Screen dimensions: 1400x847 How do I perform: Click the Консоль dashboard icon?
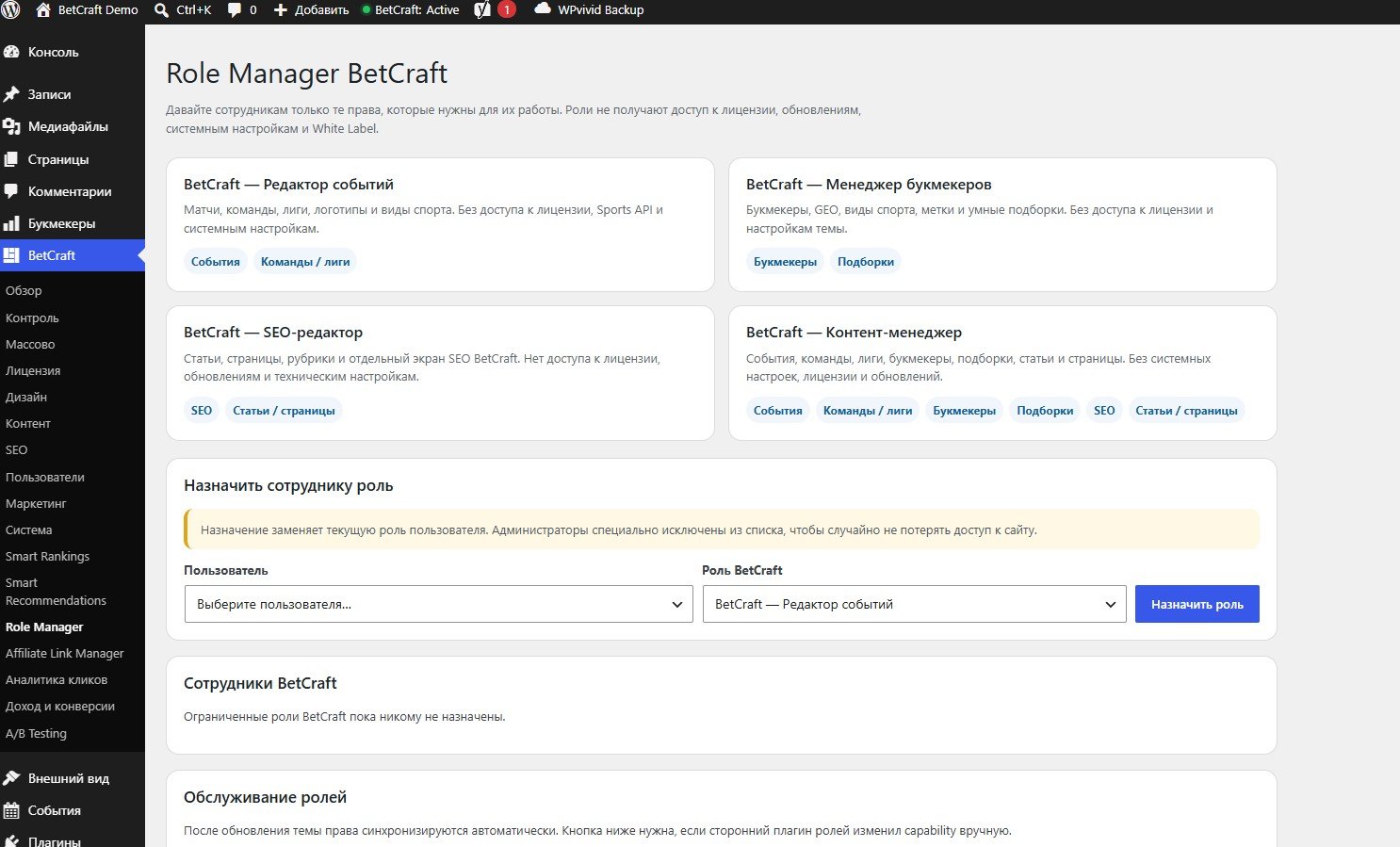(x=11, y=52)
